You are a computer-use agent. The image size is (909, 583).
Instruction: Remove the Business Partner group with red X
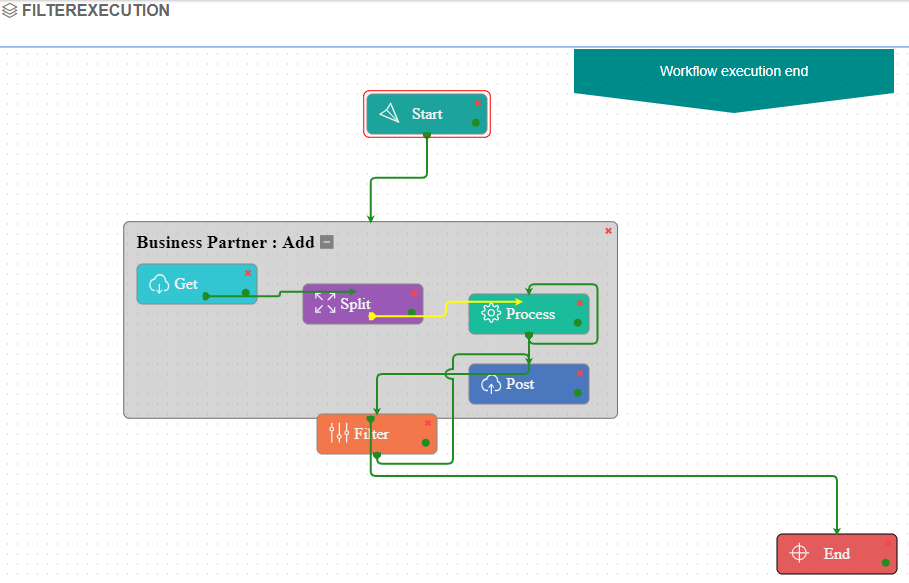(x=607, y=230)
